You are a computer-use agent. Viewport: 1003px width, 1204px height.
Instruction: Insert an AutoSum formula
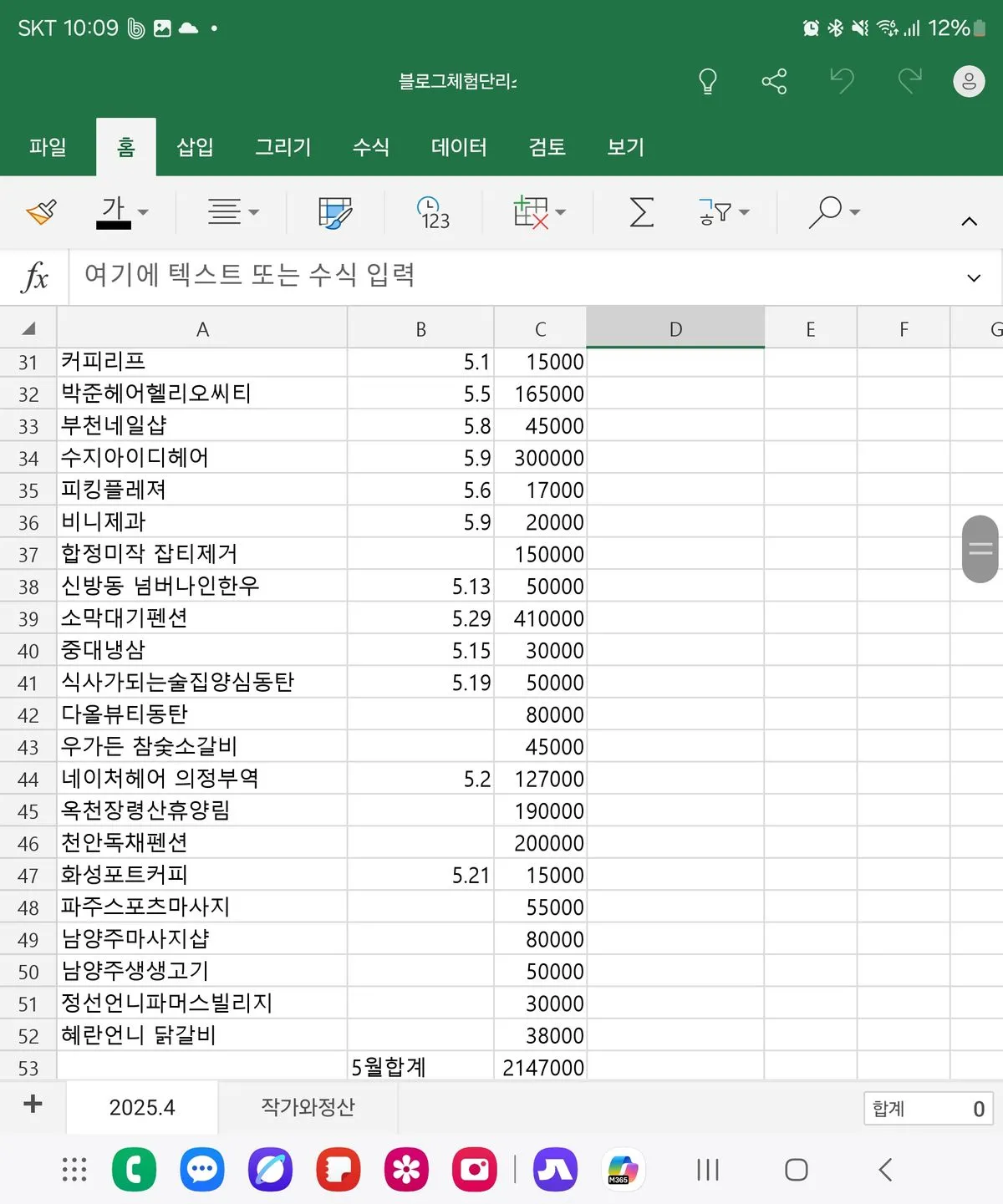[639, 212]
